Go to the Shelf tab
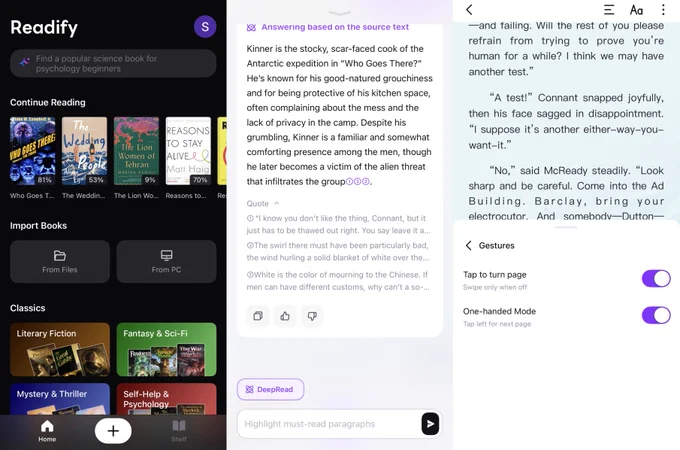680x450 pixels. [179, 431]
